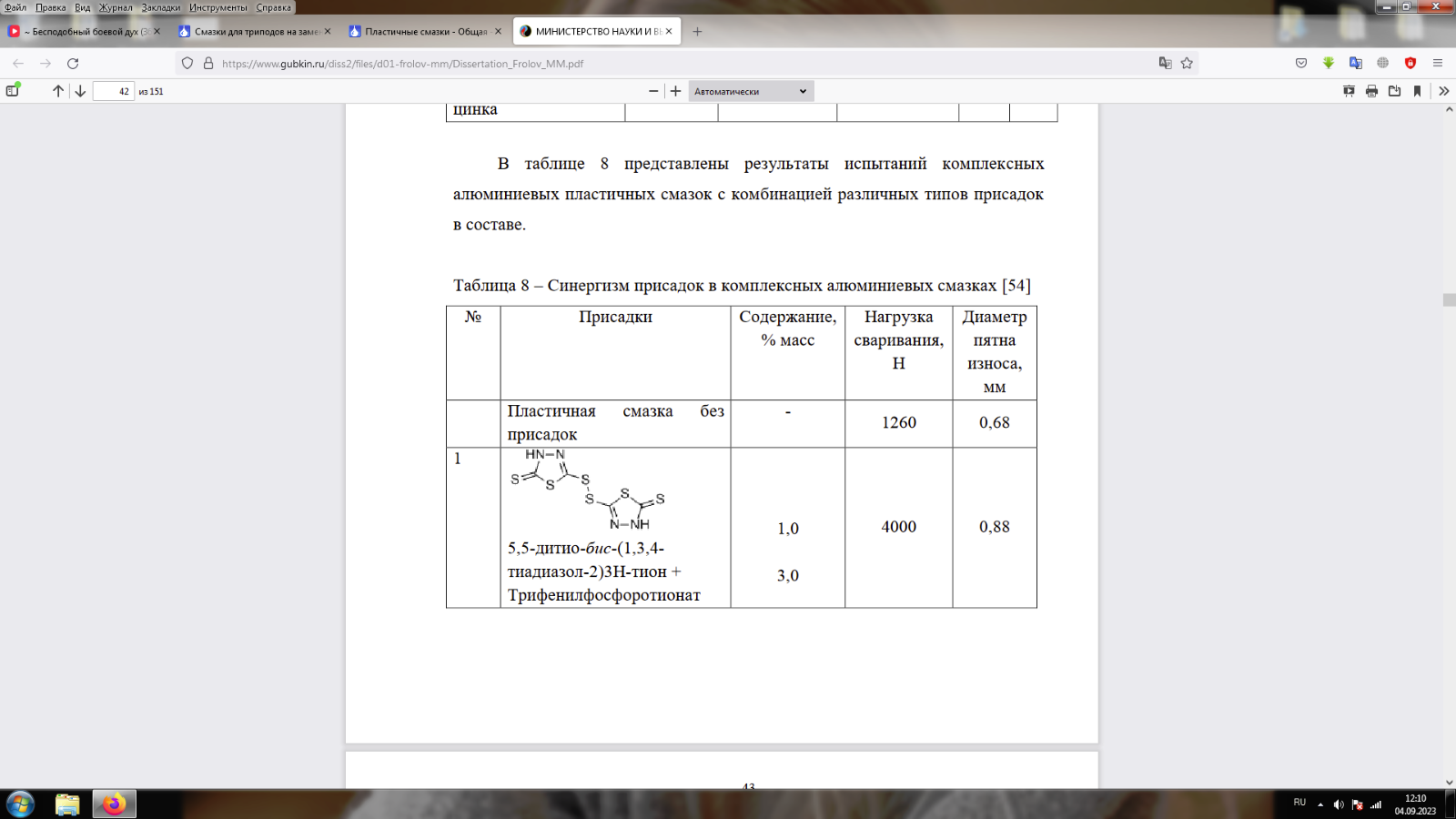Save the PDF file via download icon
Image resolution: width=1456 pixels, height=819 pixels.
[x=1394, y=91]
